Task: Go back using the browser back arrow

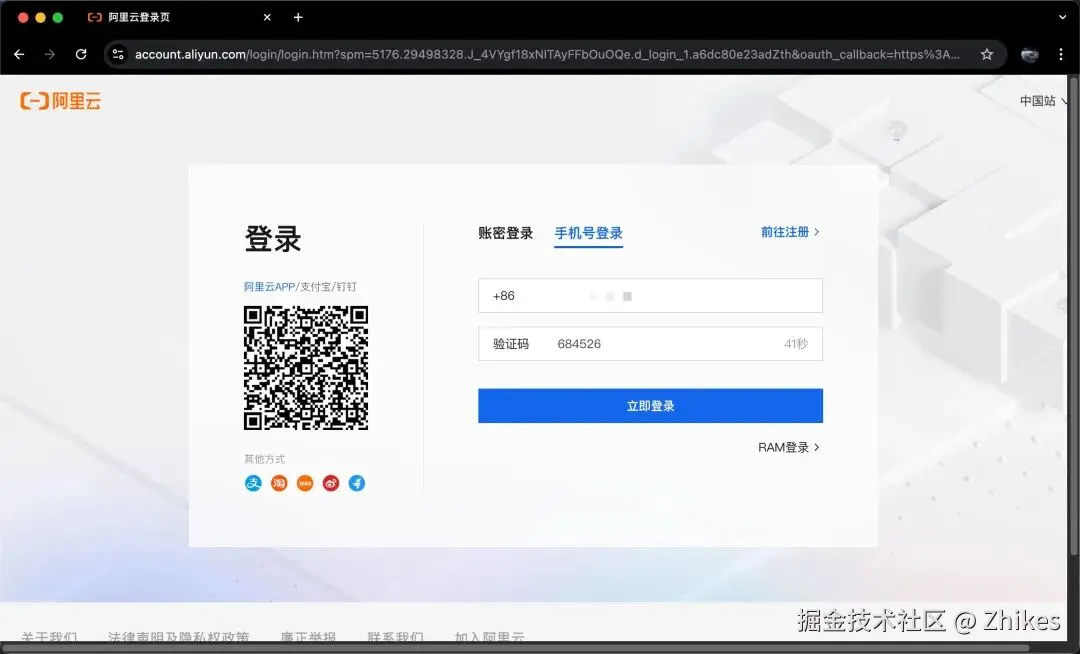Action: 19,54
